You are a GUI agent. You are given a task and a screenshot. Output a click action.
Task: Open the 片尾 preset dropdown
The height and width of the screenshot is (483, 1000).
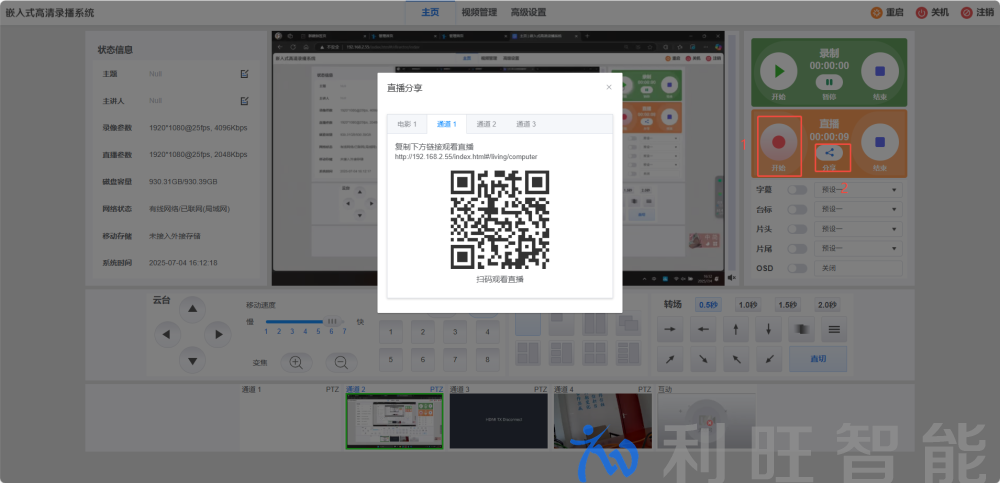(858, 248)
